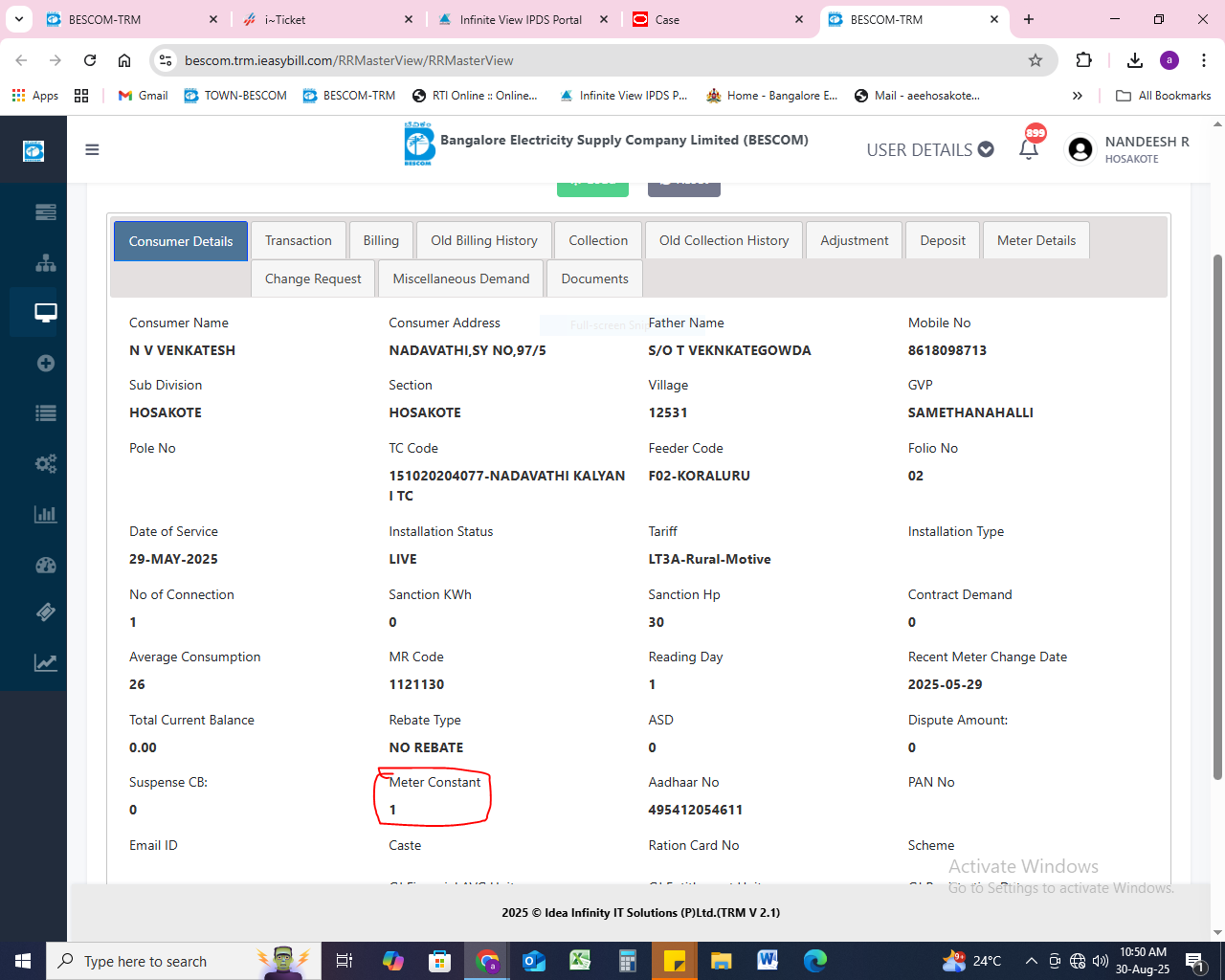The height and width of the screenshot is (980, 1225).
Task: Open the Chrome extensions puzzle icon
Action: tap(1084, 60)
